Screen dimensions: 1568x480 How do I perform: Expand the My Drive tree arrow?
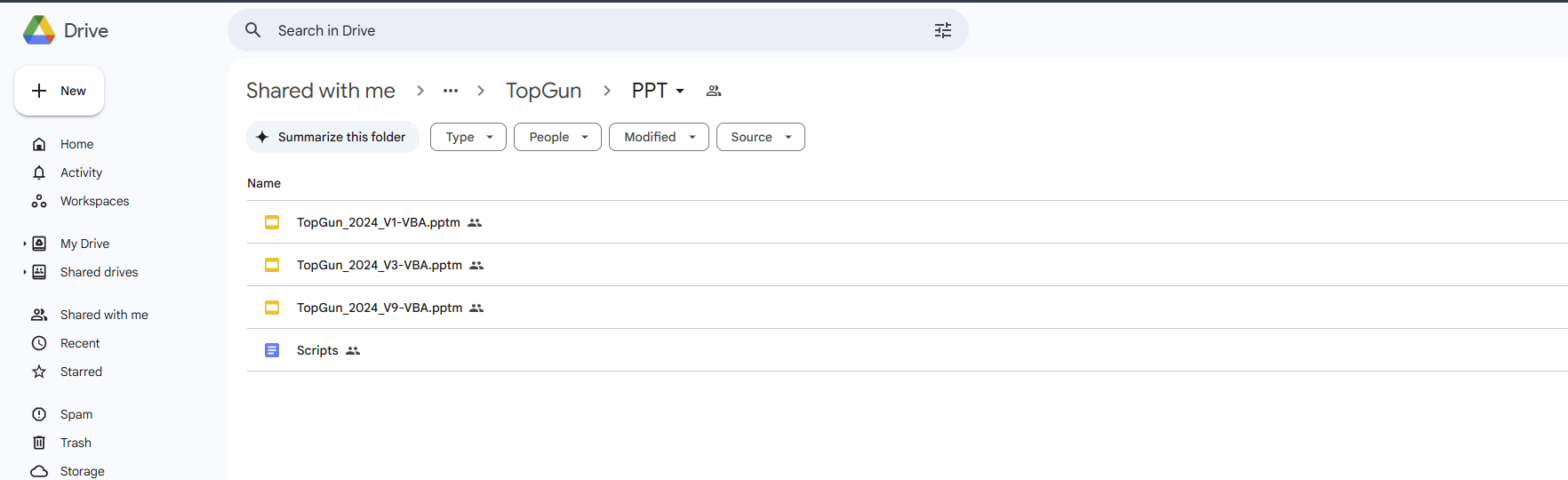tap(25, 244)
